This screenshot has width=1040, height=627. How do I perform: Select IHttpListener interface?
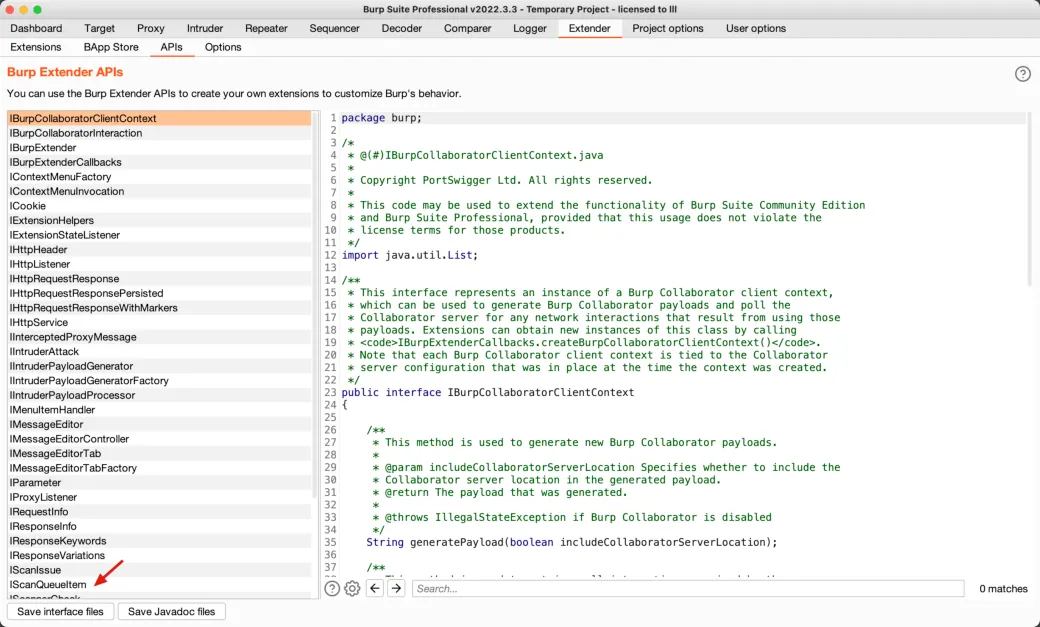tap(159, 264)
